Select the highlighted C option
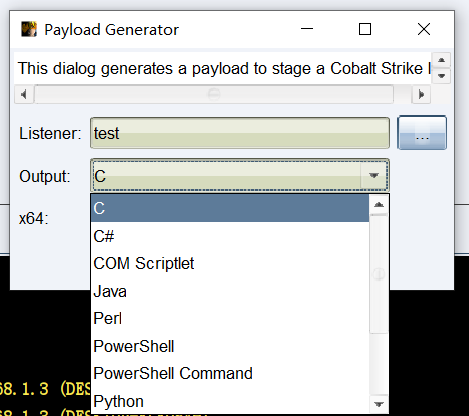The width and height of the screenshot is (469, 416). [230, 208]
